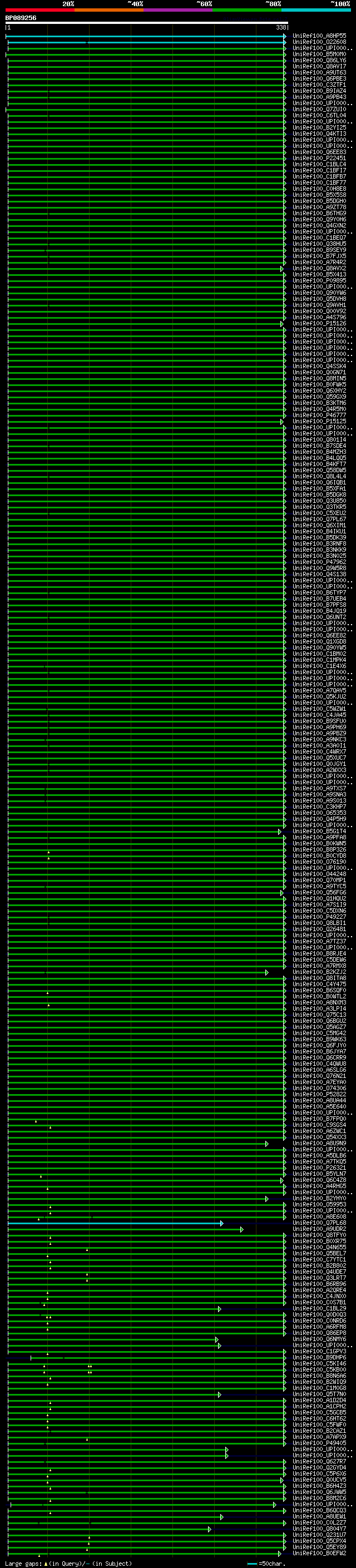Click the UniRef100_B2YHY0 label
The image size is (356, 1568).
tap(319, 1198)
